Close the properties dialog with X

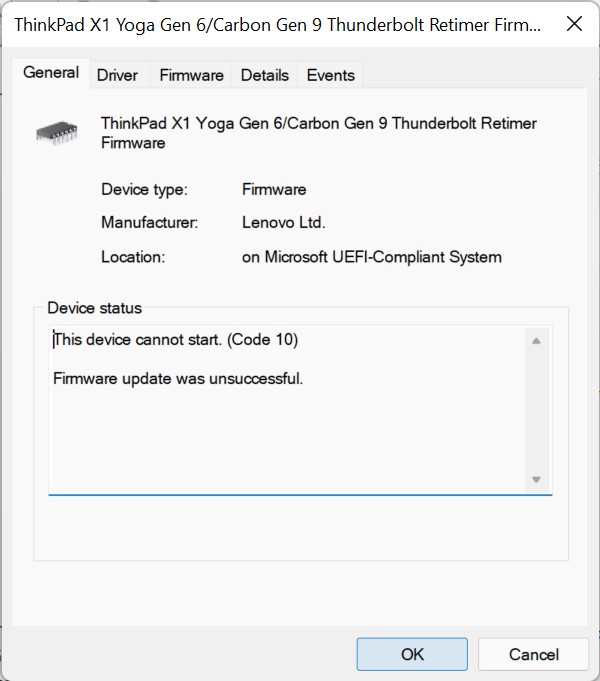click(574, 24)
